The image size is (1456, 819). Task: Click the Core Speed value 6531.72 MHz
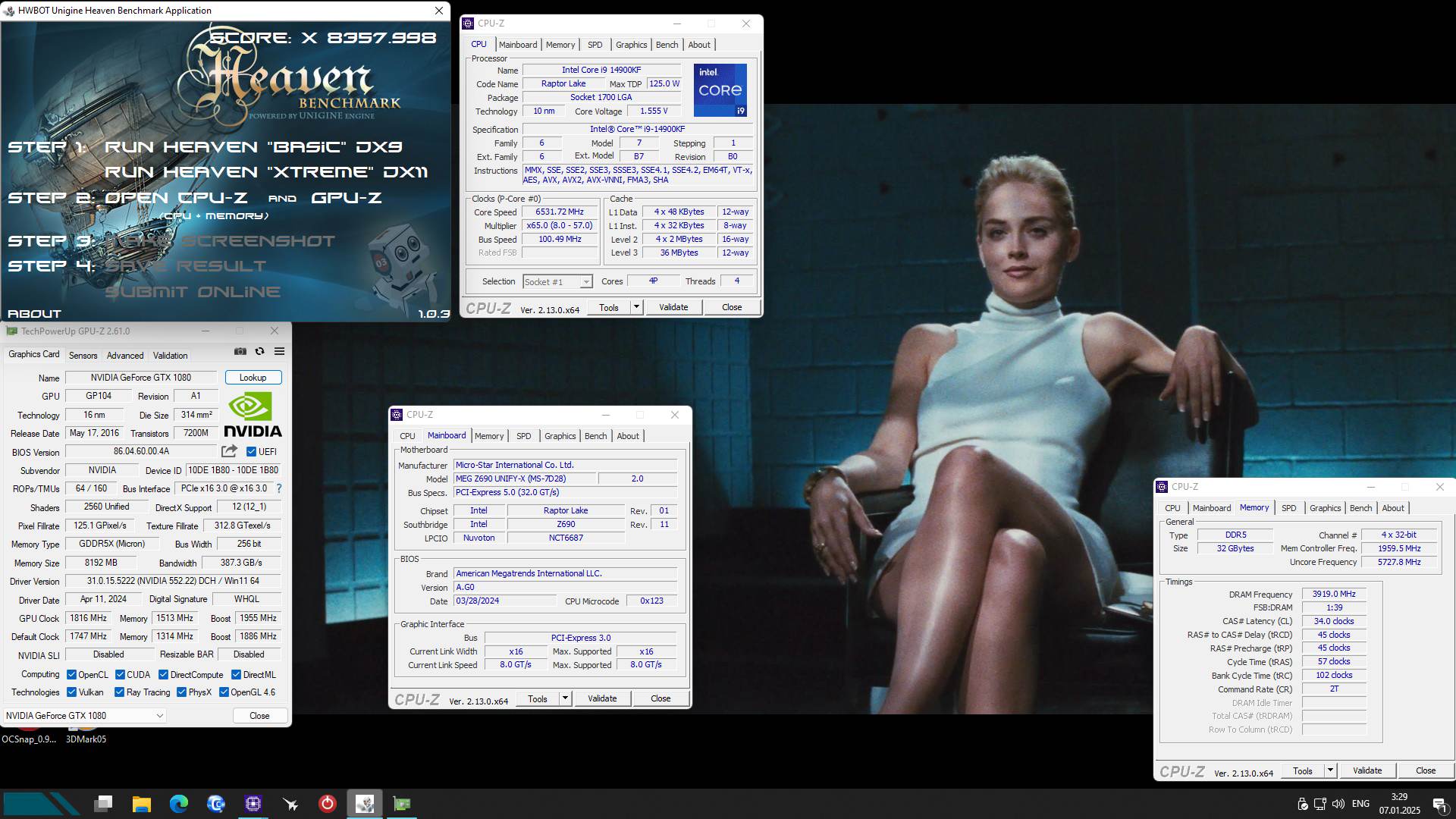coord(560,212)
